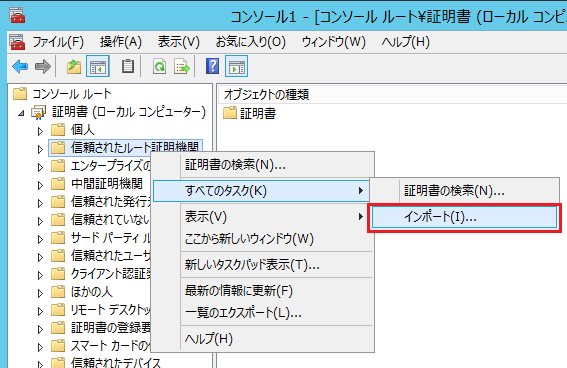
Task: Select クライアント認証 tree item
Action: click(110, 274)
